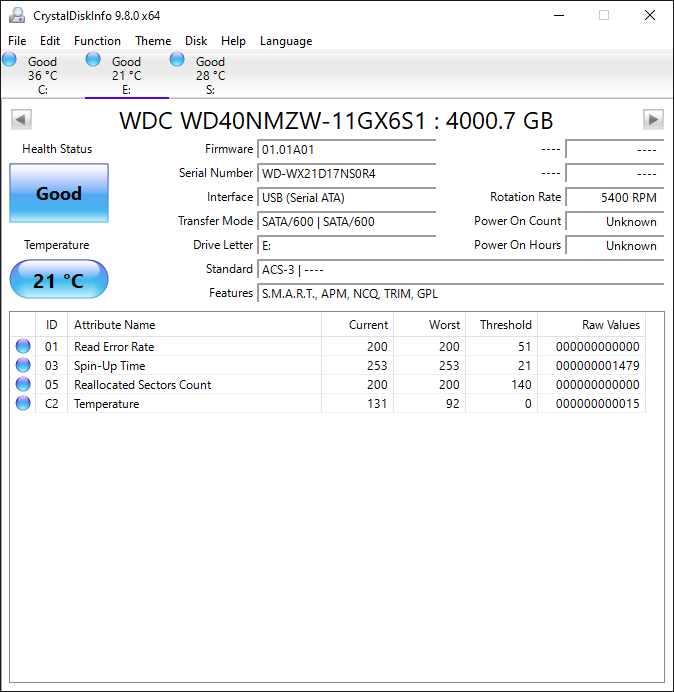Select the E: drive status orb
674x692 pixels.
(93, 59)
